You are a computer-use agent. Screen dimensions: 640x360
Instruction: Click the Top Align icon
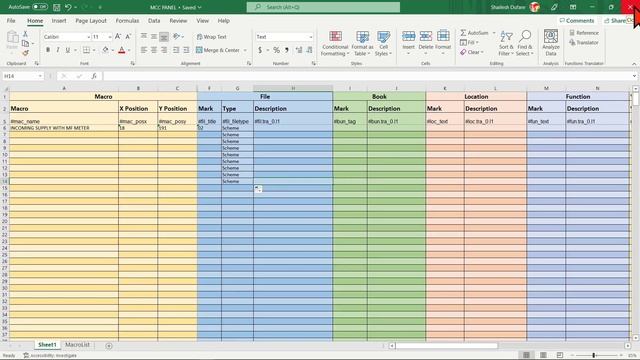pos(144,37)
